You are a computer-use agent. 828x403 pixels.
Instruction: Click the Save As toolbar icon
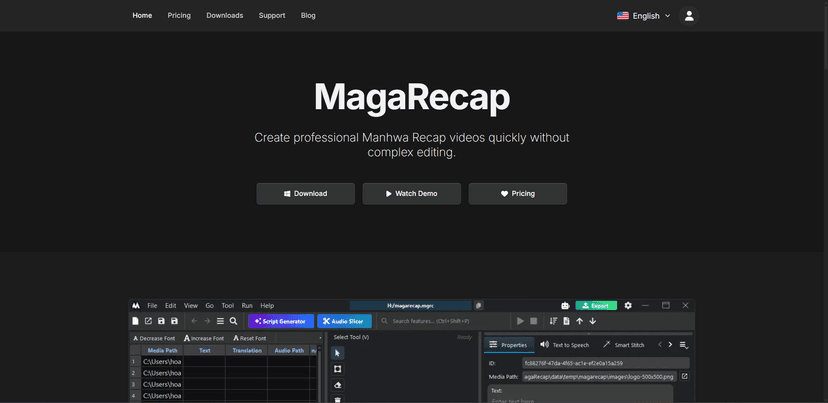174,321
